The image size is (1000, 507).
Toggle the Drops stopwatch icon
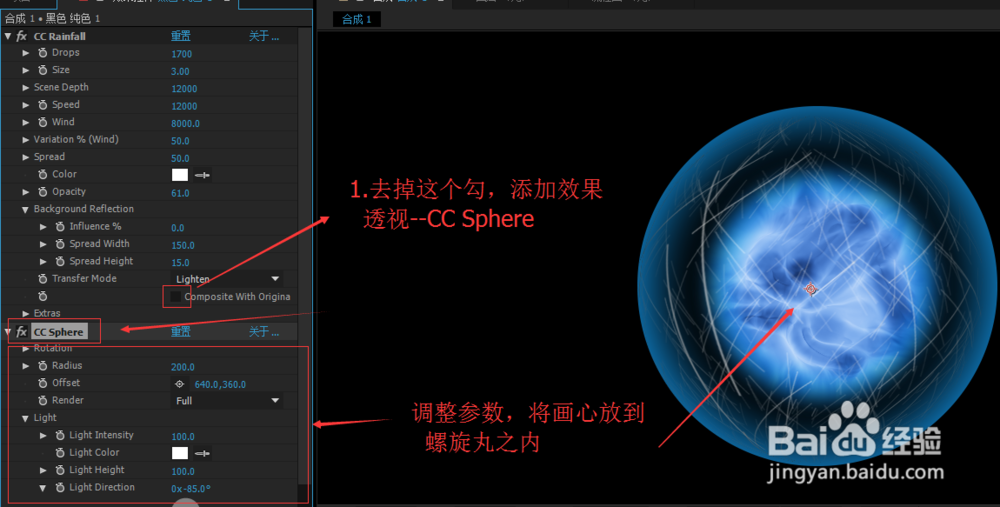pos(43,53)
